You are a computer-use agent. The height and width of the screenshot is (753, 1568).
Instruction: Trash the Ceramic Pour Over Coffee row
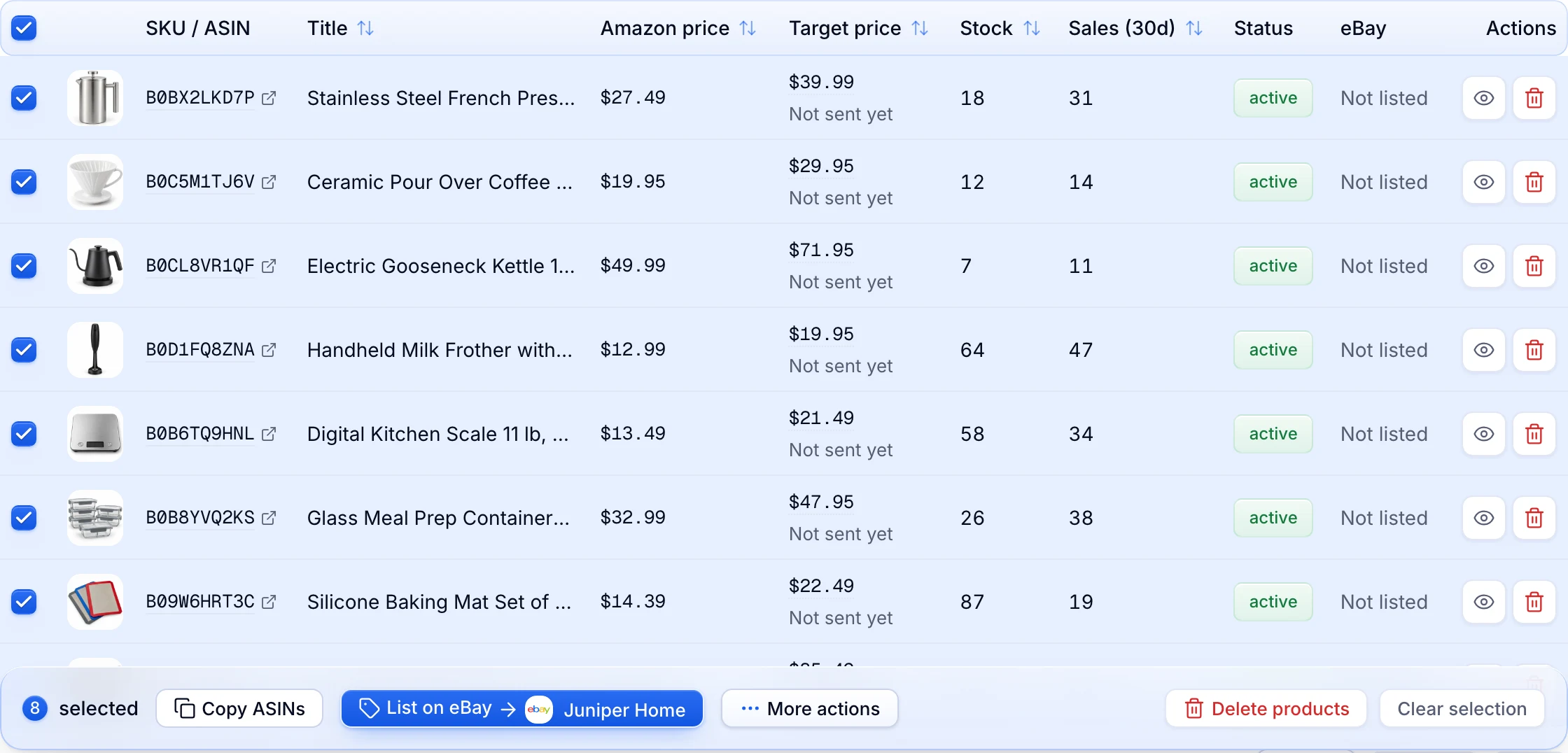coord(1534,182)
